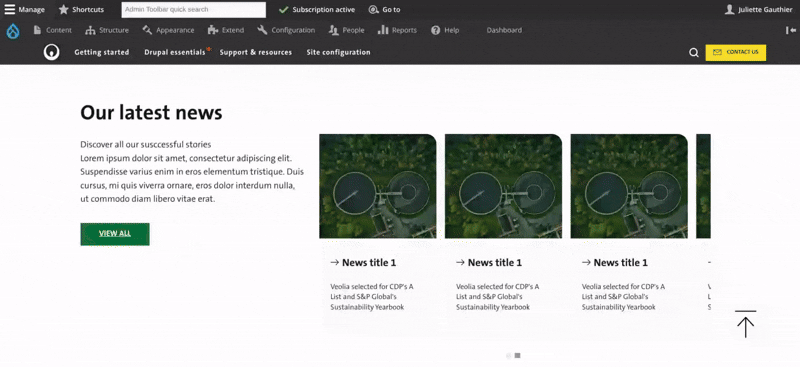Select the second carousel pagination dot
The width and height of the screenshot is (800, 367).
coord(517,355)
